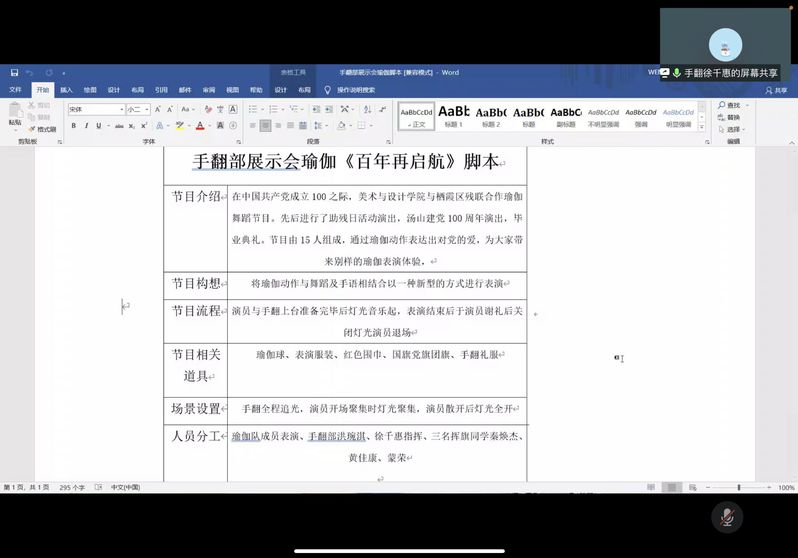
Task: Click the Paste (粘贴) icon
Action: click(14, 115)
